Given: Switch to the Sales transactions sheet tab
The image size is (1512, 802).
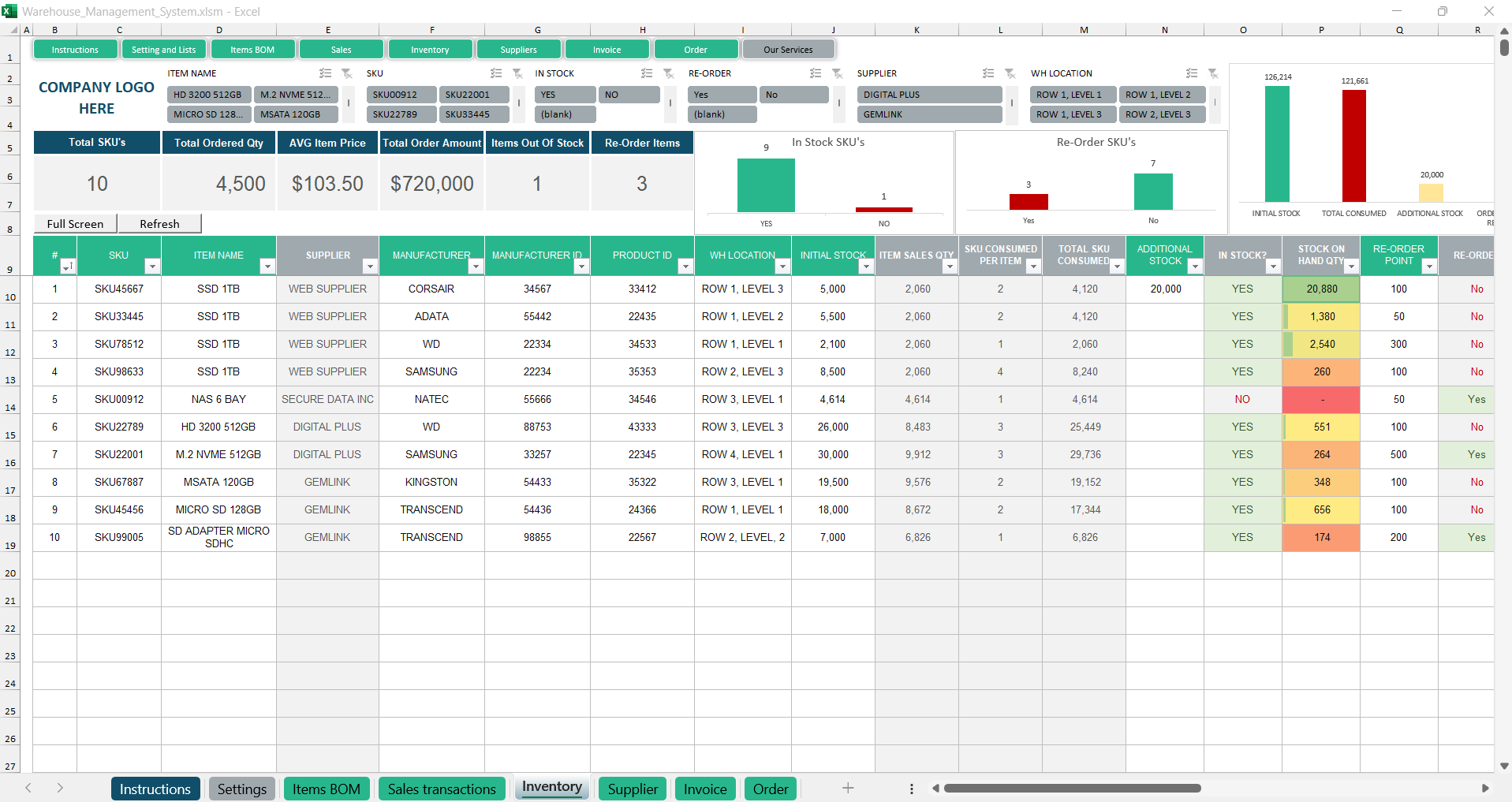Looking at the screenshot, I should (x=441, y=788).
